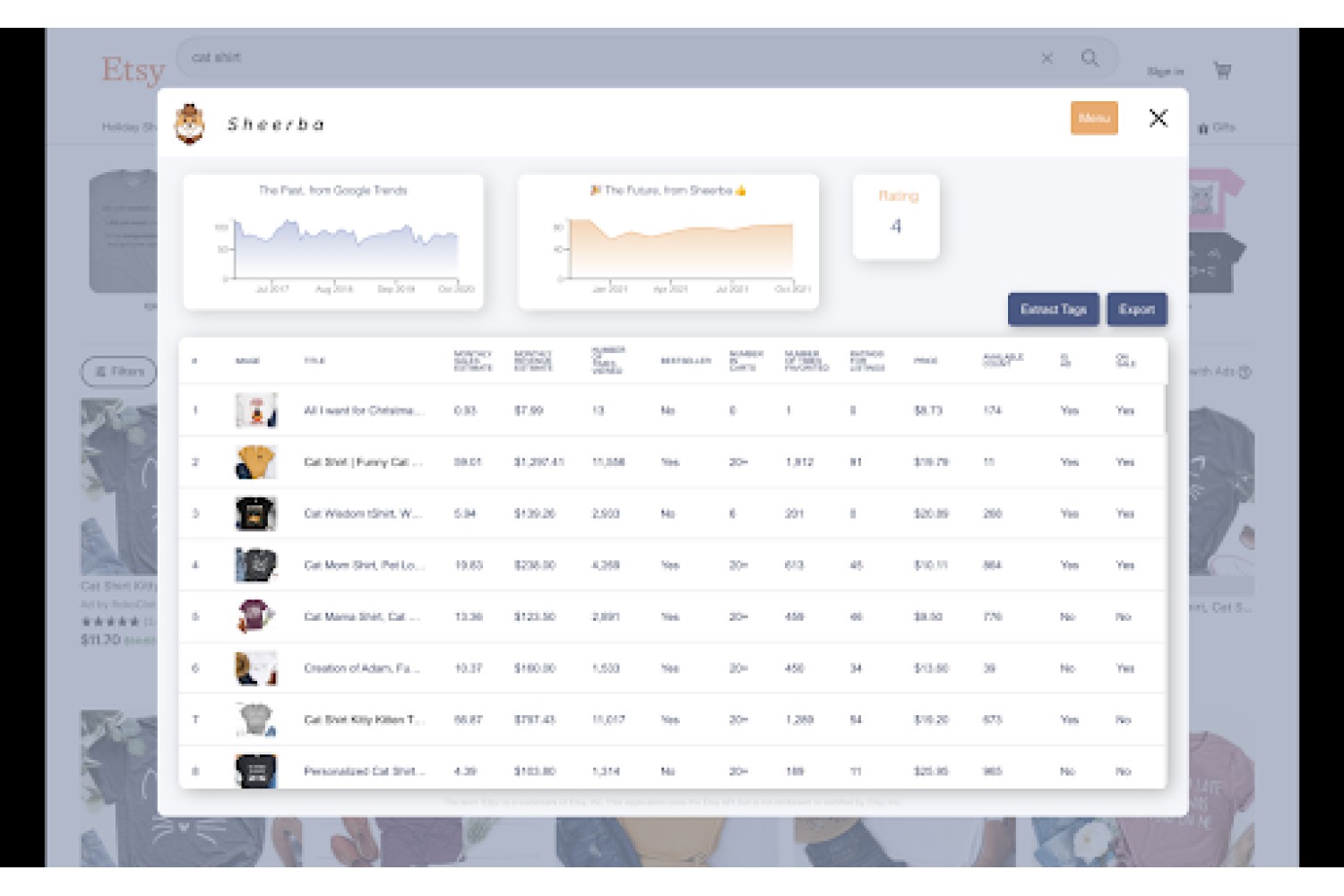This screenshot has height=896, width=1344.
Task: Click the Sheerba cat mascot logo
Action: tap(190, 124)
